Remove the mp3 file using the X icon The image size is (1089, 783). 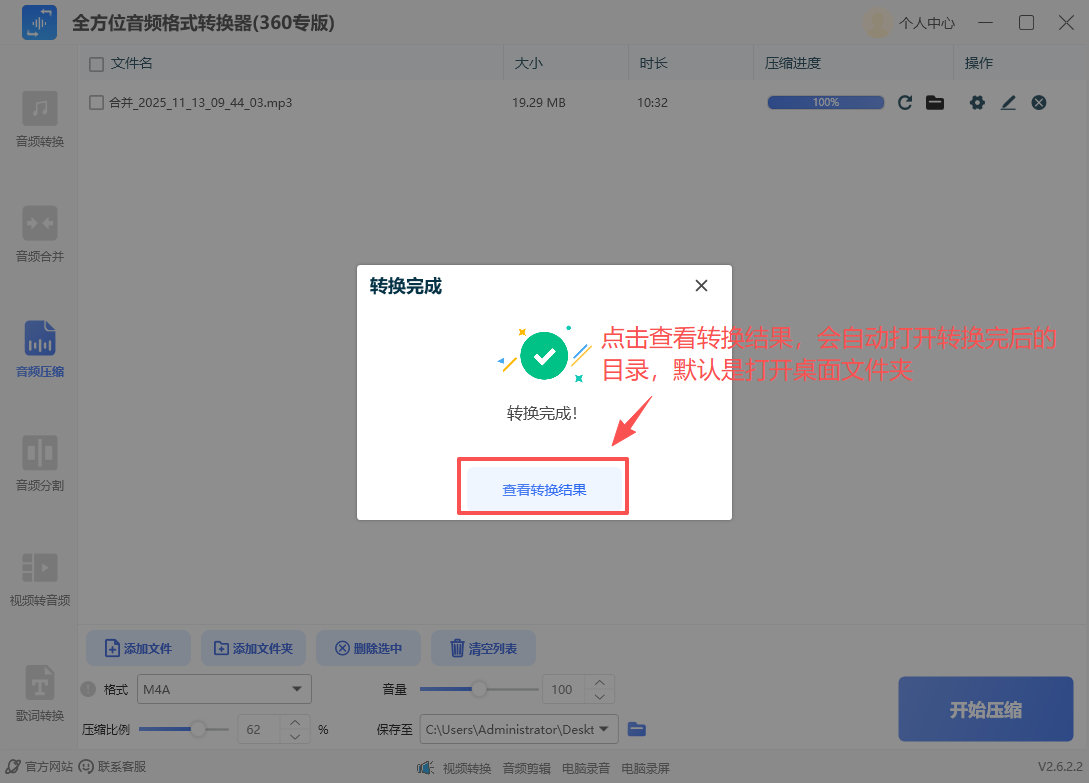tap(1038, 102)
